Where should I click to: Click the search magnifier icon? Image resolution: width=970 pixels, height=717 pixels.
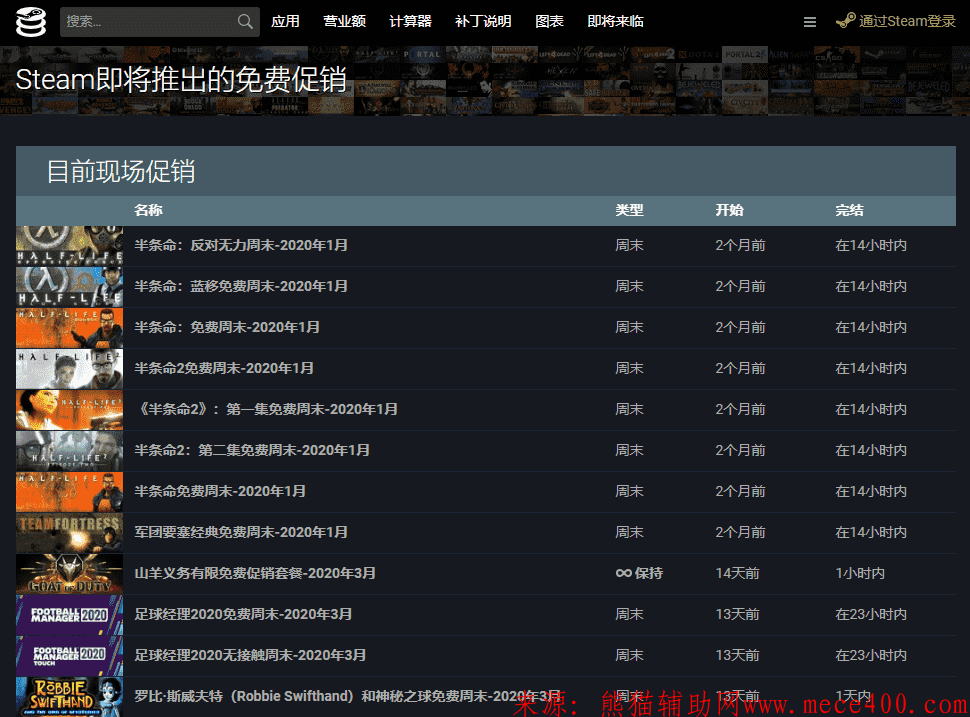[x=245, y=22]
